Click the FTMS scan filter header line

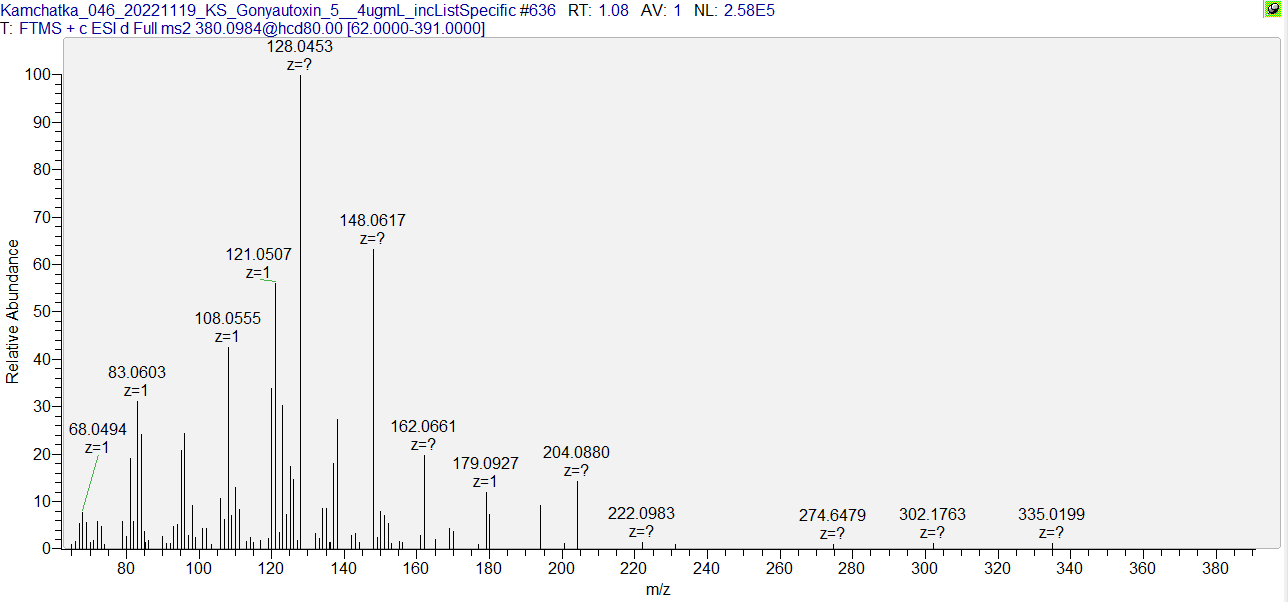coord(243,28)
